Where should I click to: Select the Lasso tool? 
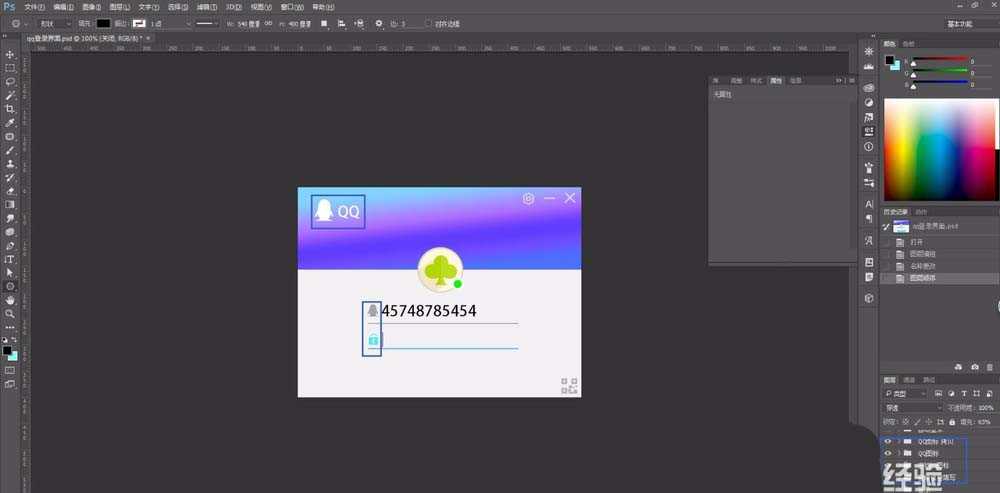pyautogui.click(x=10, y=81)
